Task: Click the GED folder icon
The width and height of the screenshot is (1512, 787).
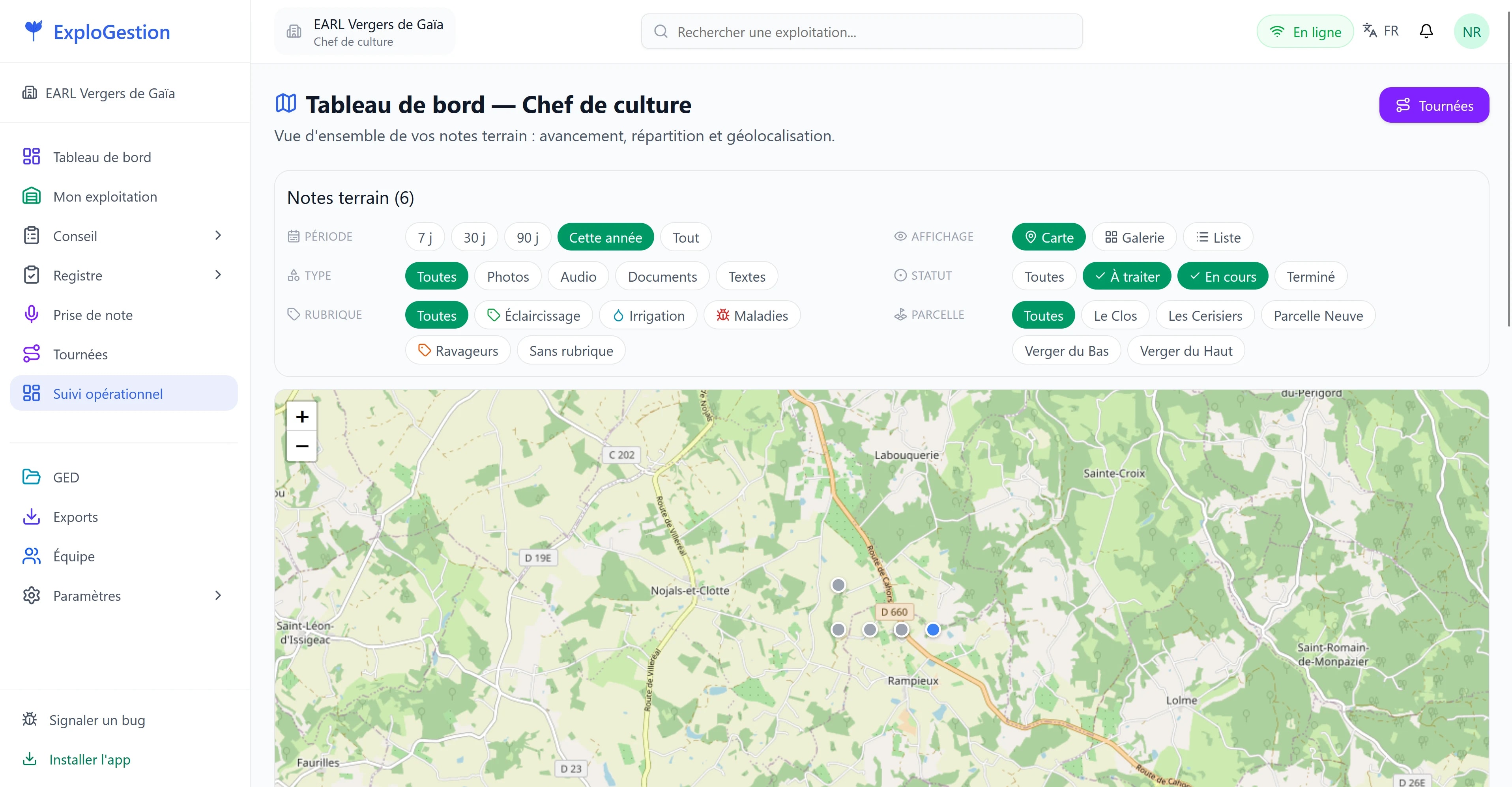Action: click(x=31, y=477)
